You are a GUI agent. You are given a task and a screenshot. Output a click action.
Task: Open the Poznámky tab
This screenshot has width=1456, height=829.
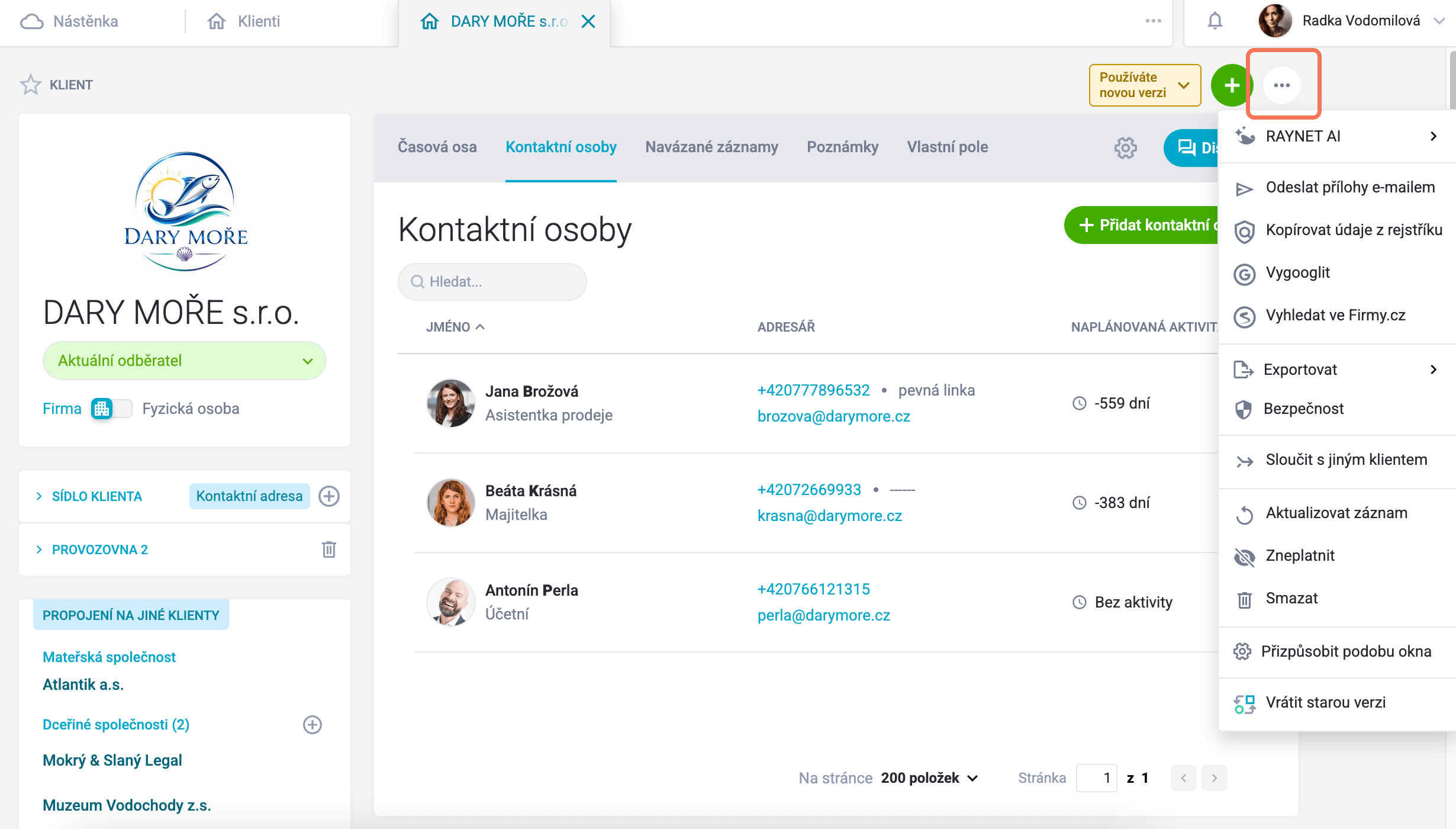click(842, 147)
